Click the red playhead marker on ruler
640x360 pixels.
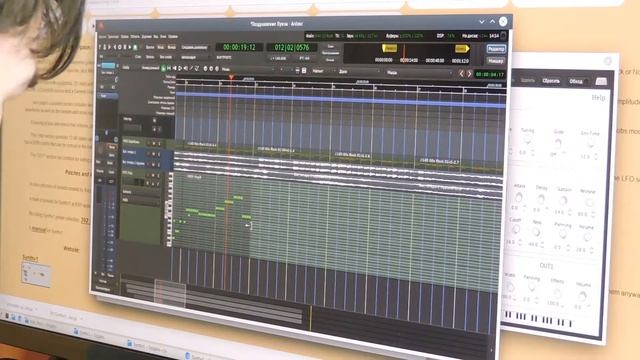[231, 77]
